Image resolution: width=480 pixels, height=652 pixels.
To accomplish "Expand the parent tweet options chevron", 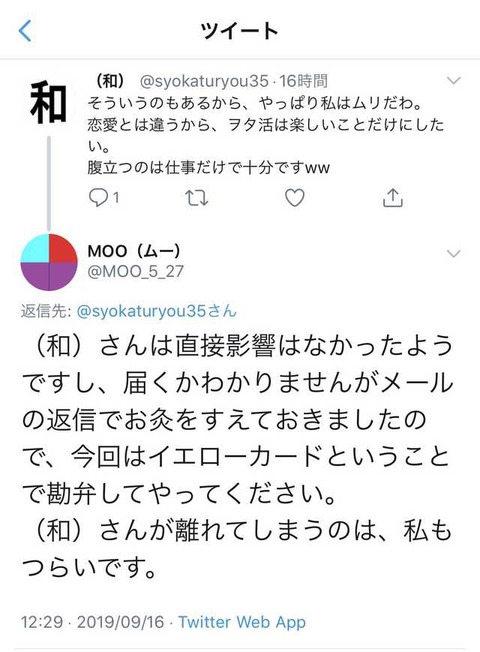I will tap(453, 80).
